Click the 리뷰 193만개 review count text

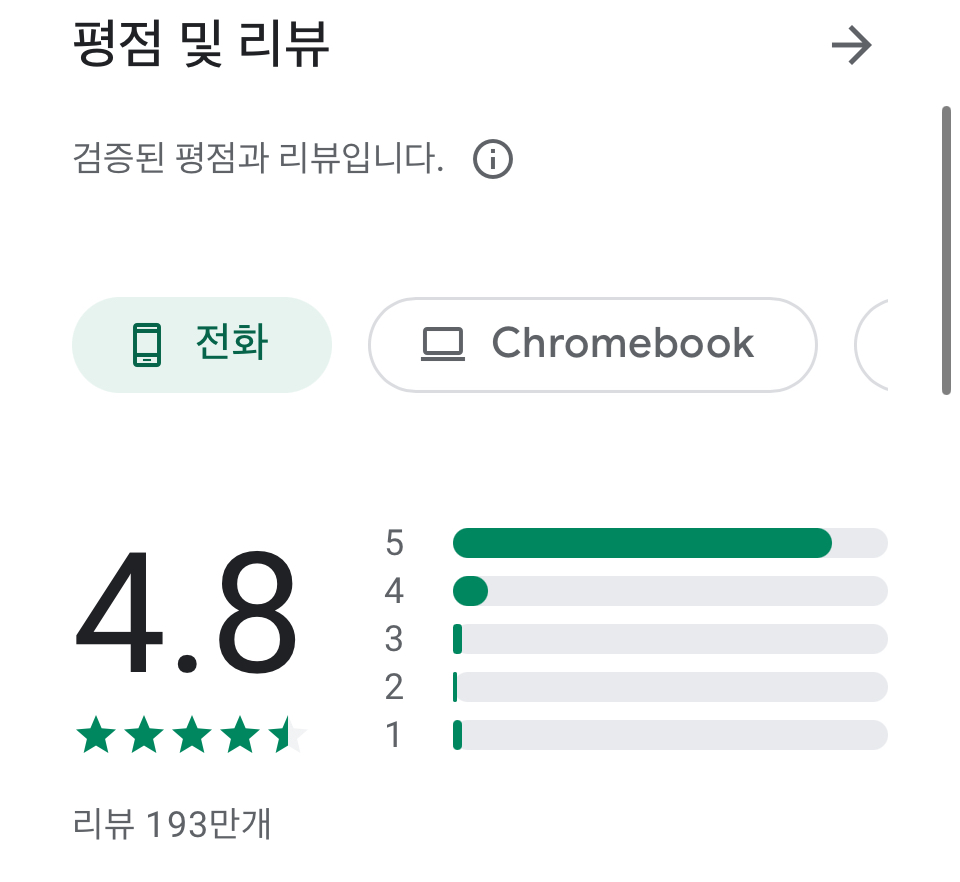pos(171,823)
